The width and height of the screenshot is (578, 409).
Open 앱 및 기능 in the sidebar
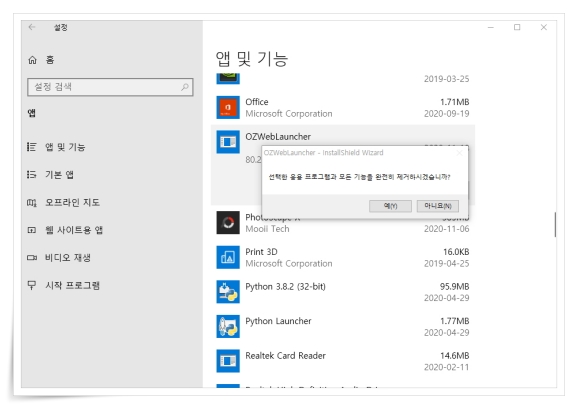click(65, 147)
